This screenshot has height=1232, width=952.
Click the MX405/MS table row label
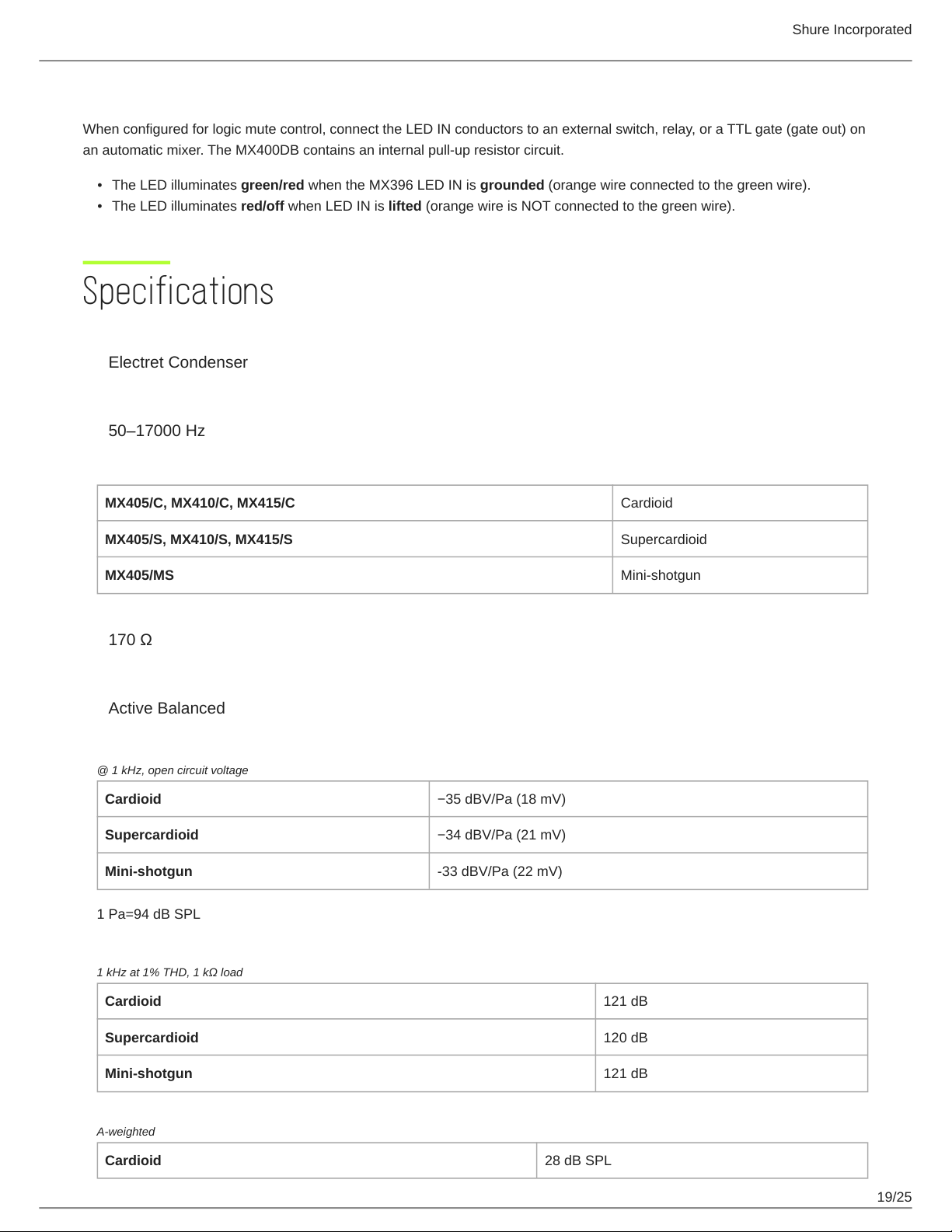(354, 575)
